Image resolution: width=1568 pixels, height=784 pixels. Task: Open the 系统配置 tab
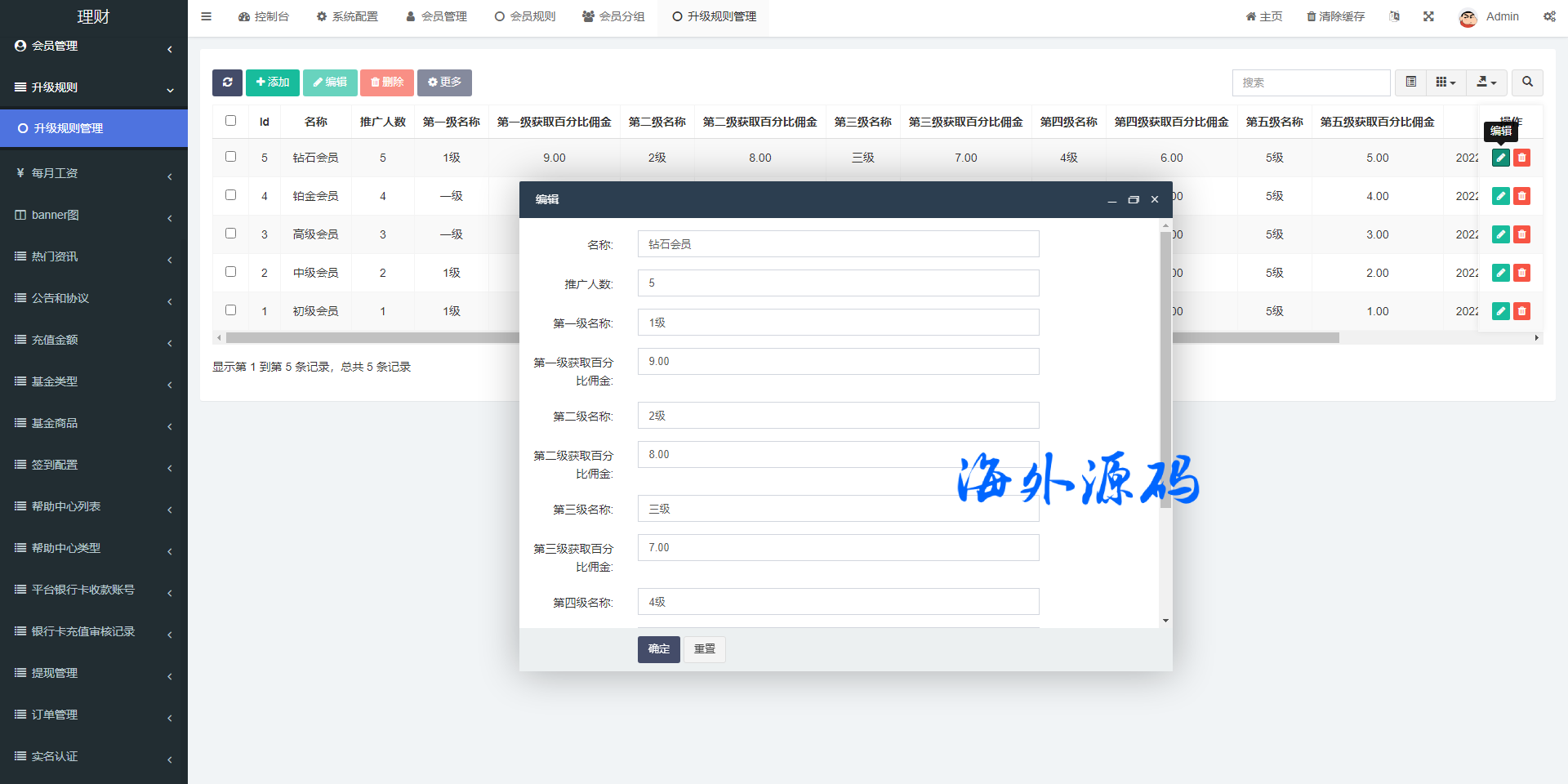pos(348,16)
